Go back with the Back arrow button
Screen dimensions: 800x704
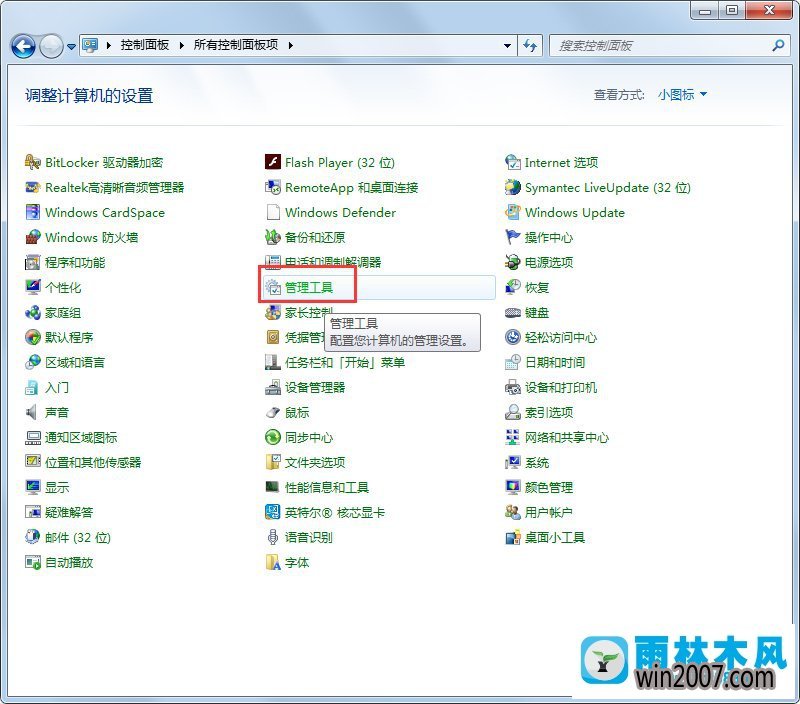pyautogui.click(x=23, y=46)
